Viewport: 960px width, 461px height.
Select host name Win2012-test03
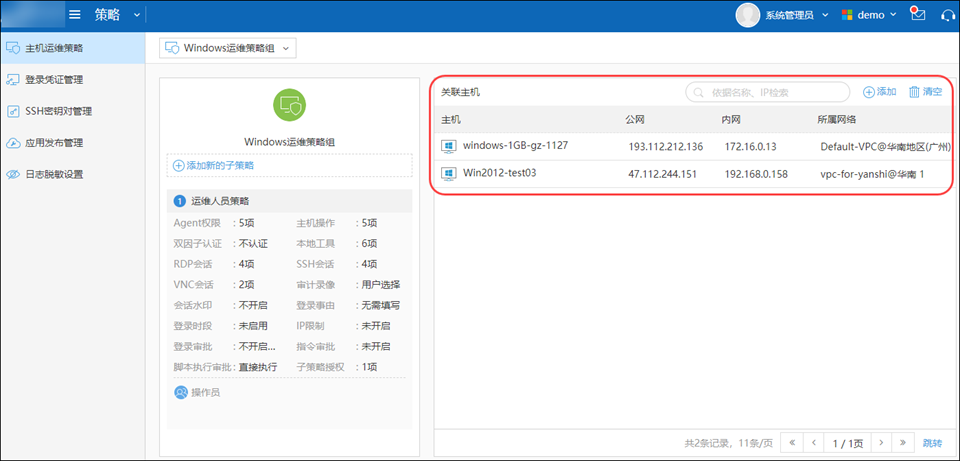click(x=500, y=173)
